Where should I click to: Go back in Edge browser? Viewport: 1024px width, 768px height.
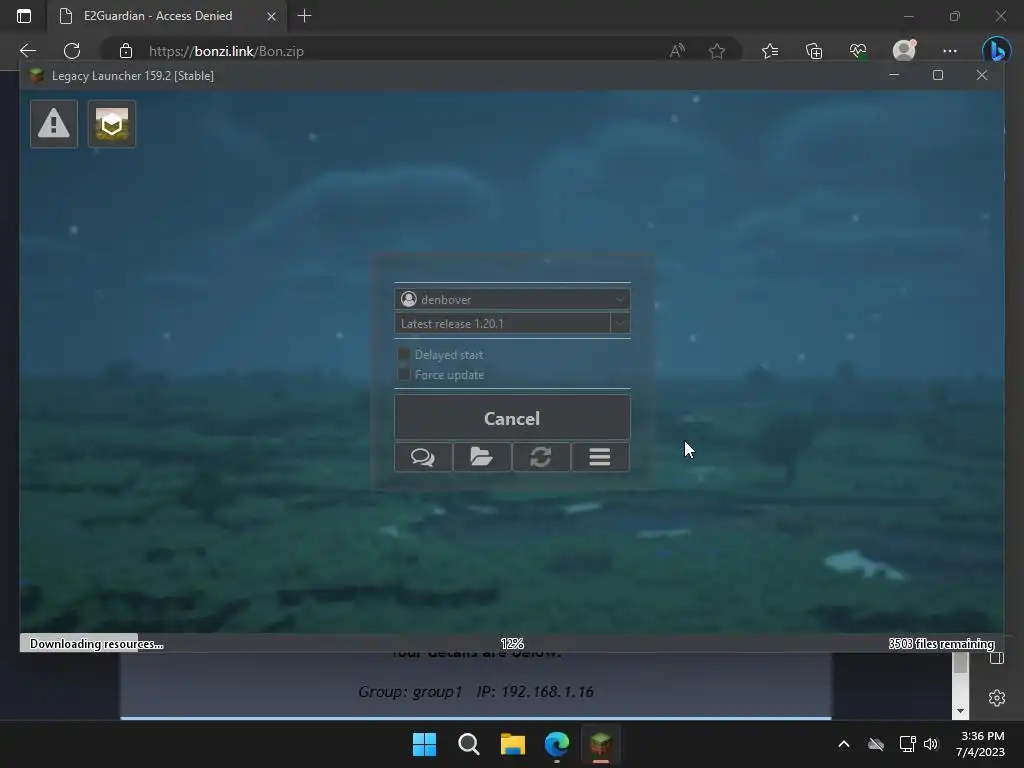pos(28,51)
